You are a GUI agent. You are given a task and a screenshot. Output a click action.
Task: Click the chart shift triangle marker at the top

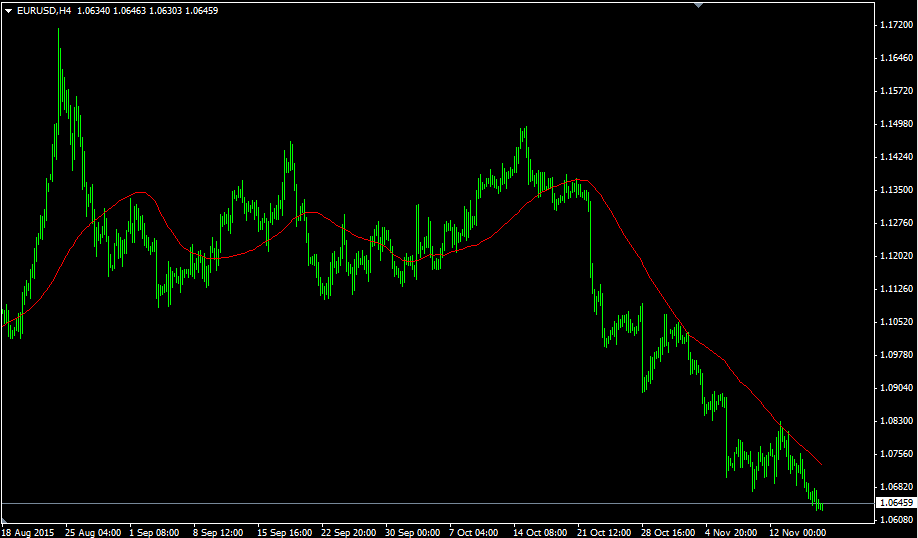point(698,5)
